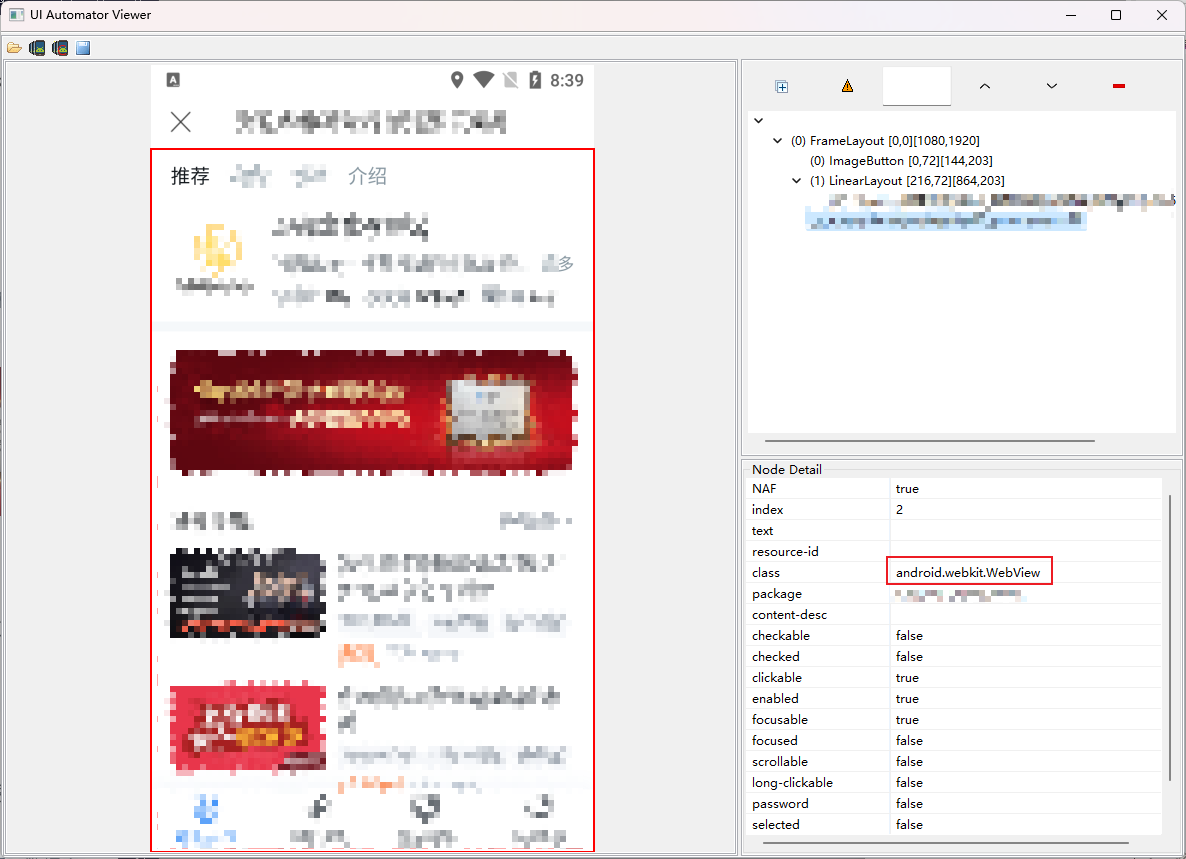Screen dimensions: 1186x859
Task: Click the no-SIM icon in the phone status bar
Action: (511, 80)
